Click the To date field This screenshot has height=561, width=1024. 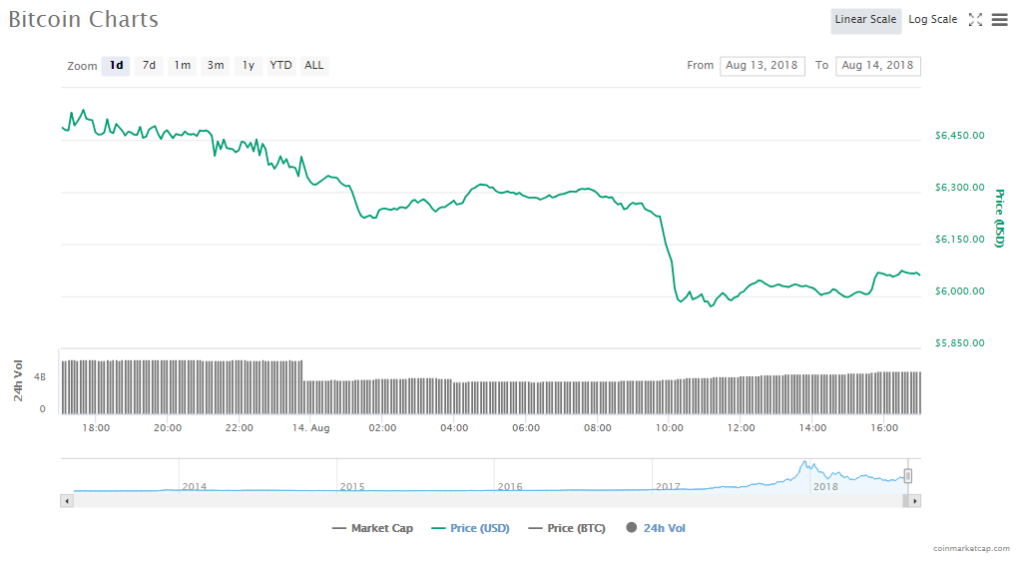click(x=877, y=66)
